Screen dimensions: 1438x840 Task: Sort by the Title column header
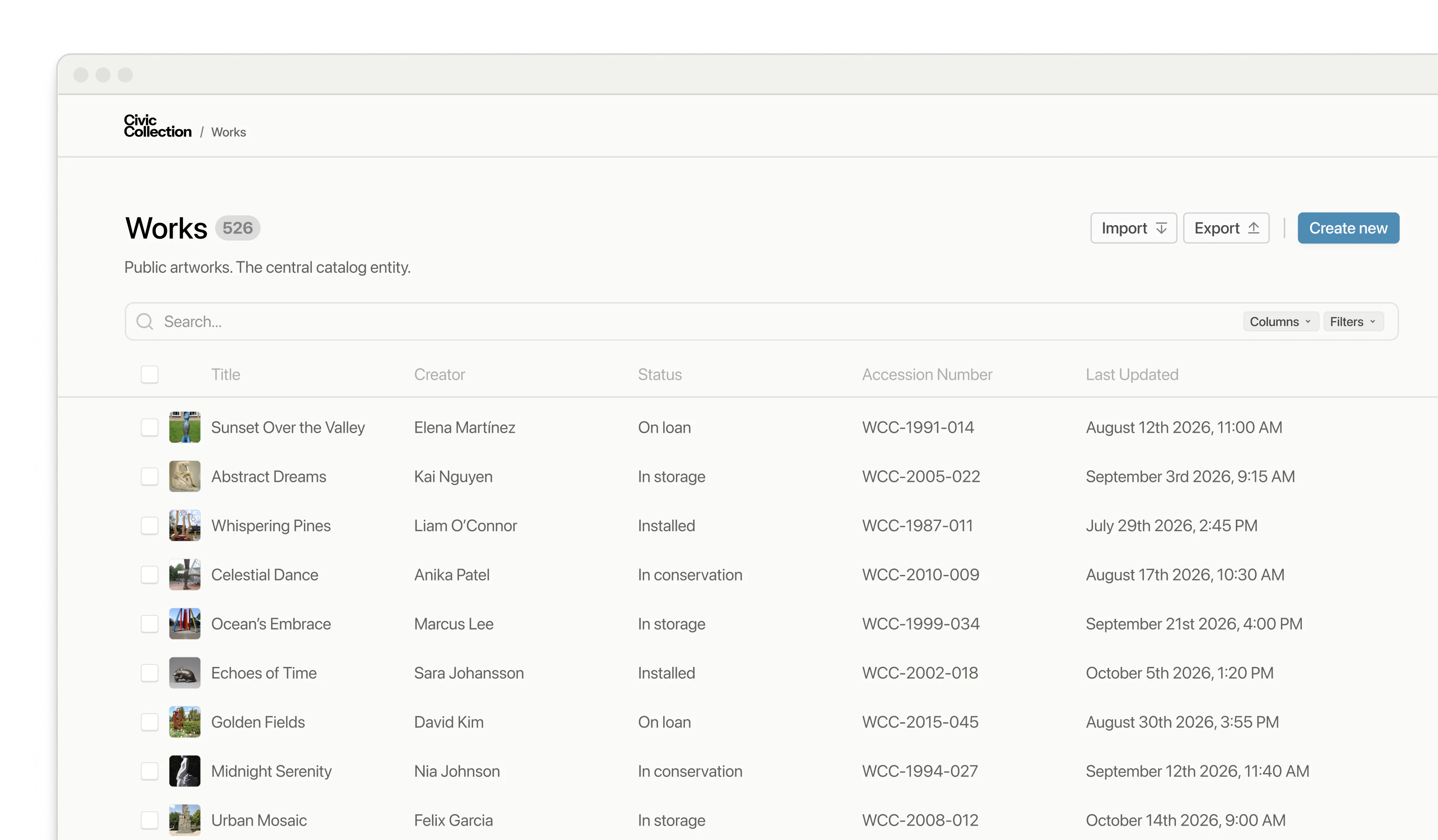tap(226, 374)
